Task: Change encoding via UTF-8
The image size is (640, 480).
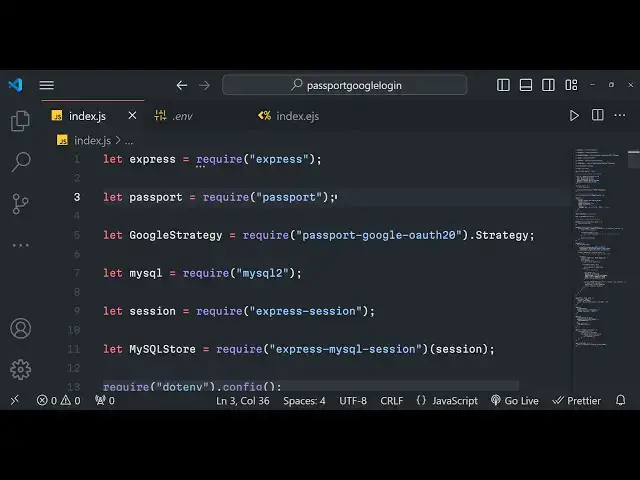Action: (x=353, y=401)
